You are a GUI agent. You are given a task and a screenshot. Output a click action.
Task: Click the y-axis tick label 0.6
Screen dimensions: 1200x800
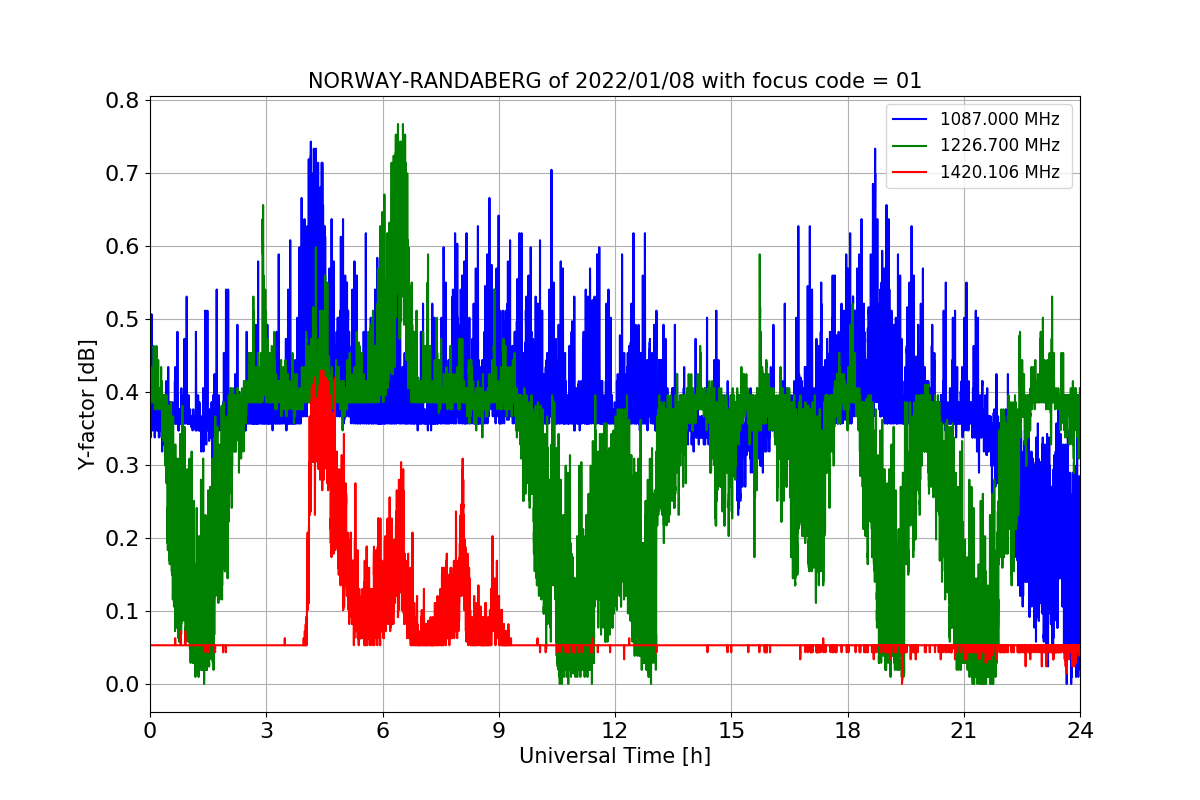pyautogui.click(x=123, y=247)
